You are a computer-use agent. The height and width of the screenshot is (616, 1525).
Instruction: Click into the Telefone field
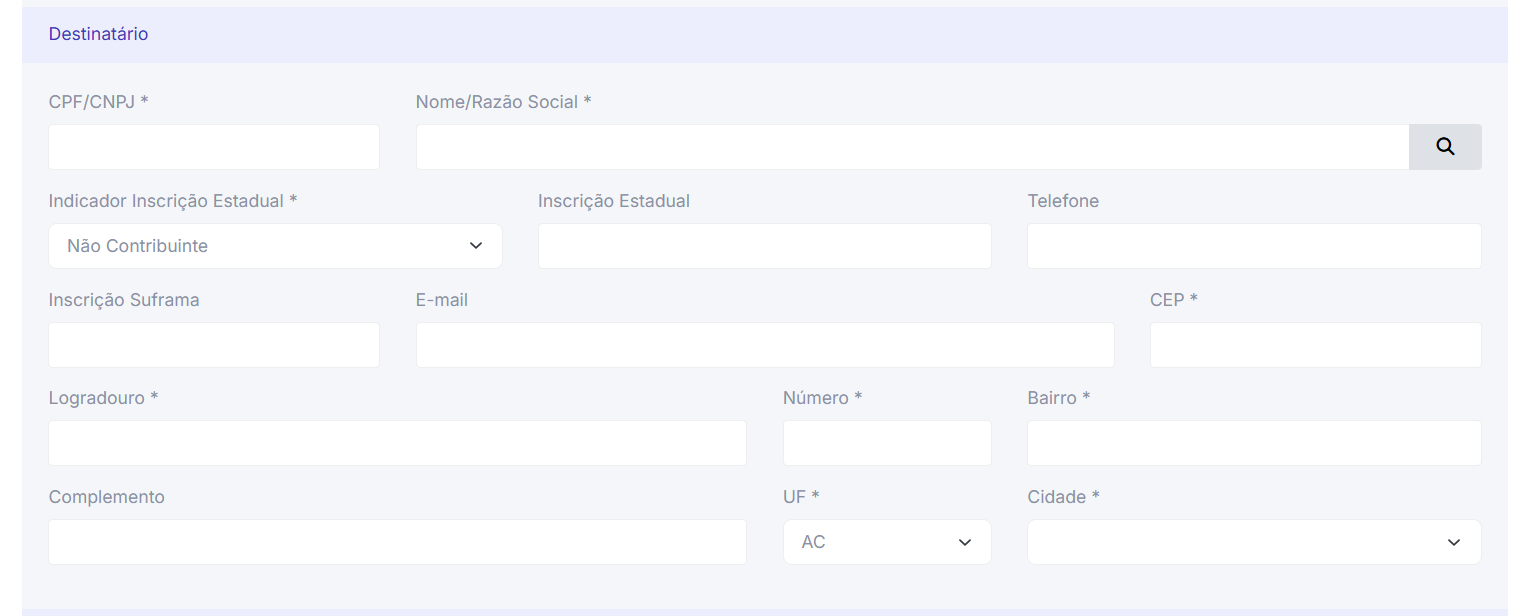pyautogui.click(x=1254, y=246)
